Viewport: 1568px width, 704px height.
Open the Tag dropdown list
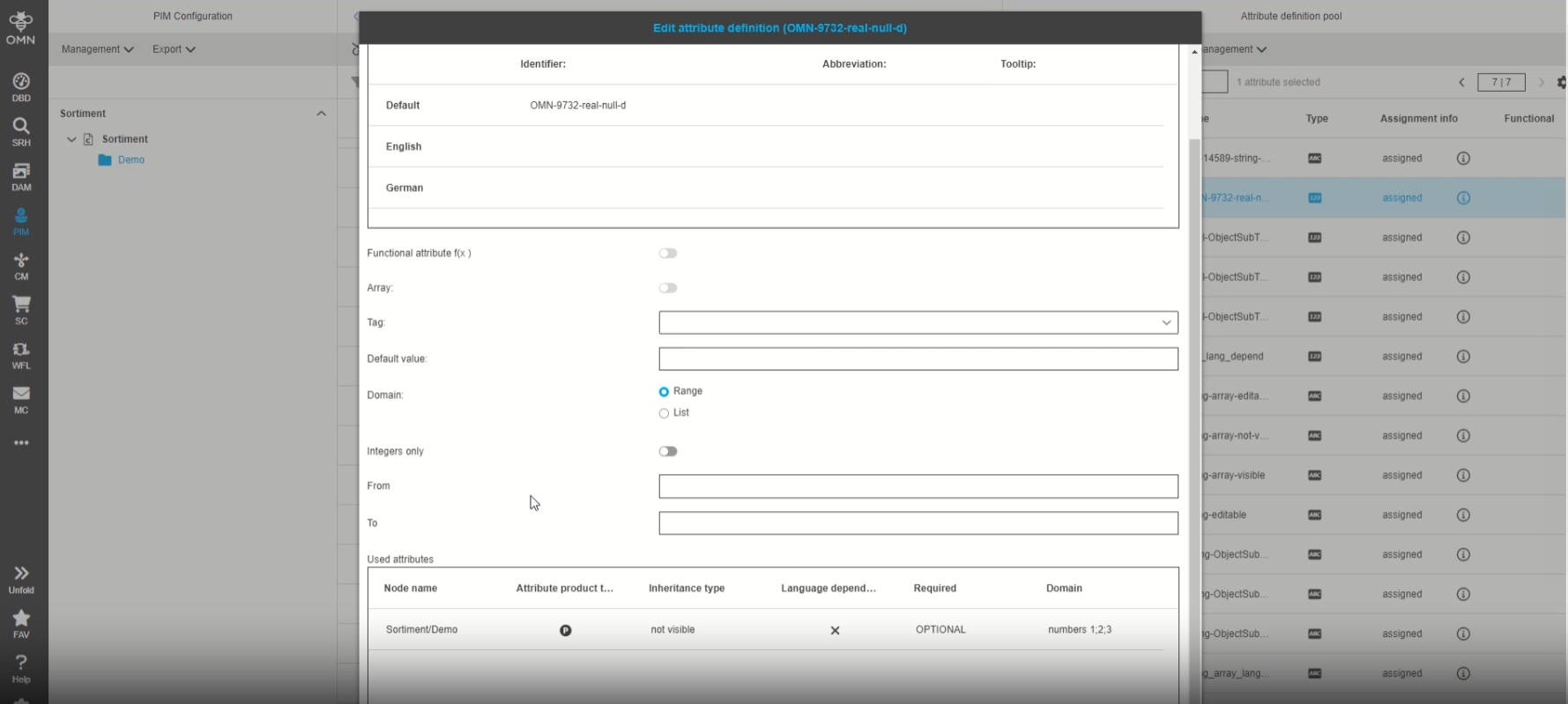tap(918, 322)
